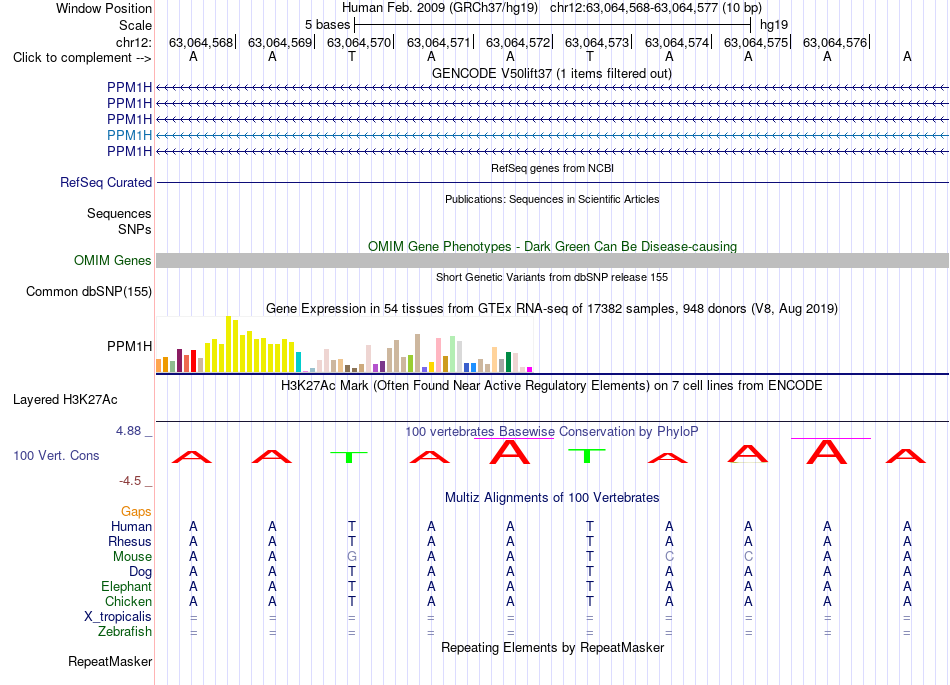Screen dimensions: 950x685
Task: Click the '5 bases' scale bar label
Action: click(x=327, y=25)
